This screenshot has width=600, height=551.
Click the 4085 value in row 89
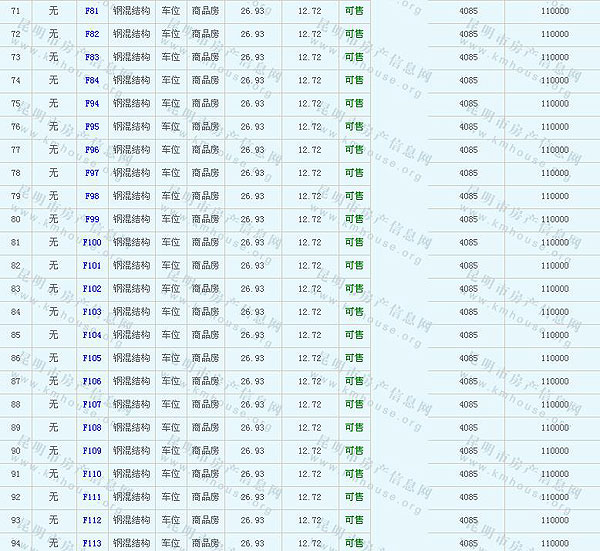point(468,427)
